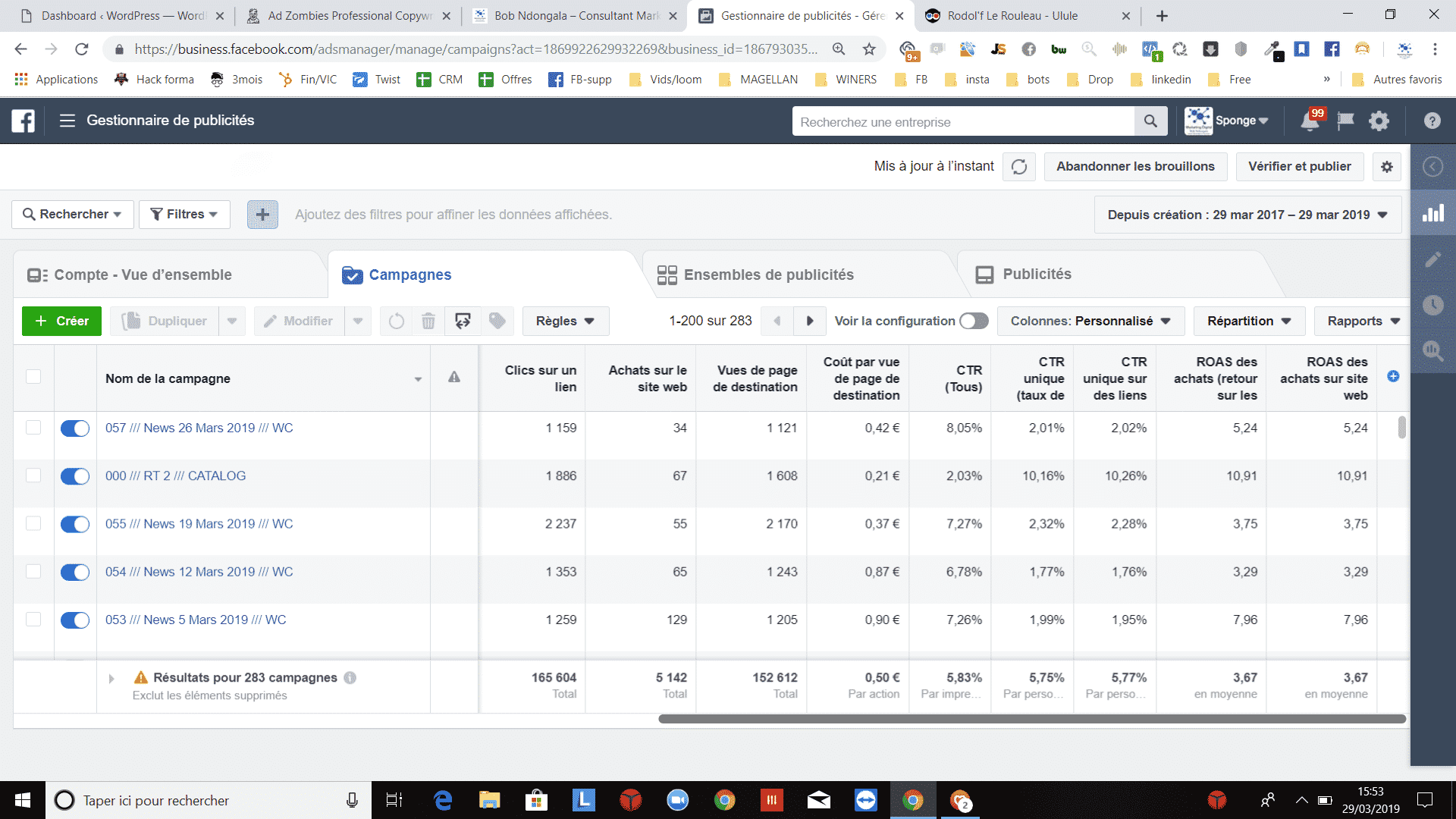Open the help question mark icon
Image resolution: width=1456 pixels, height=819 pixels.
[1432, 121]
